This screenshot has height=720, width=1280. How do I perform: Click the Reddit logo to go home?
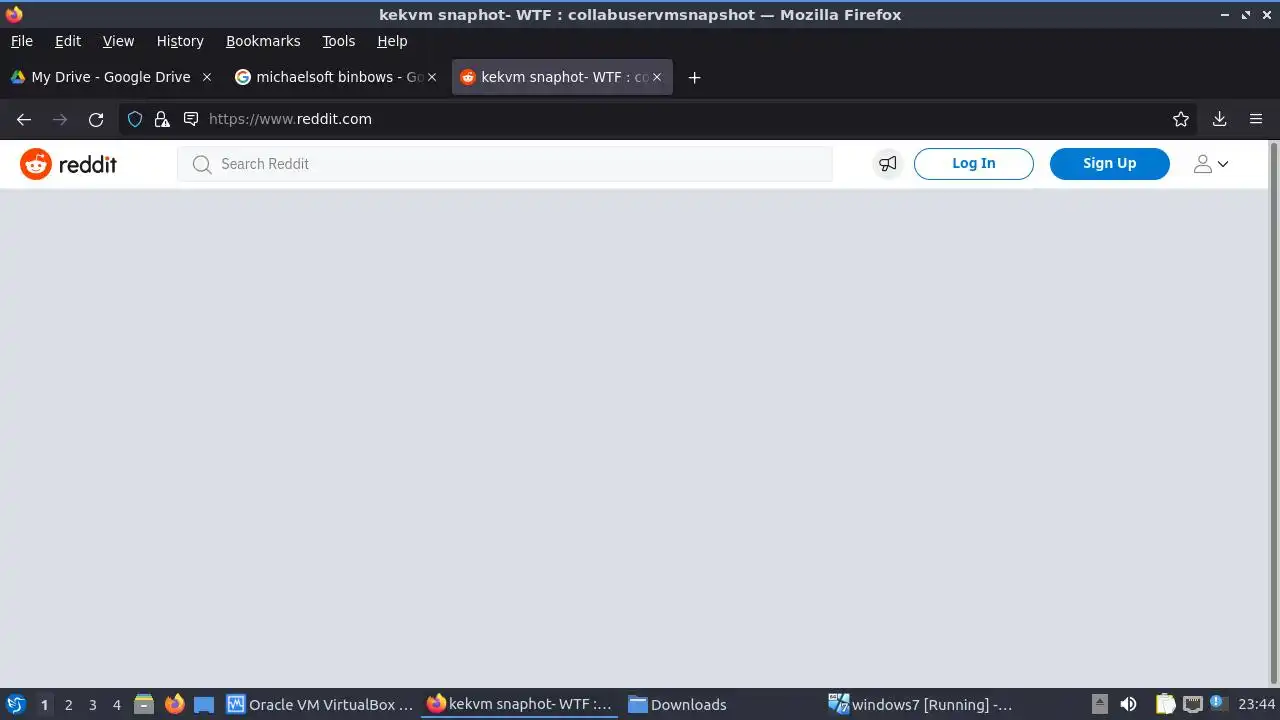pyautogui.click(x=68, y=164)
